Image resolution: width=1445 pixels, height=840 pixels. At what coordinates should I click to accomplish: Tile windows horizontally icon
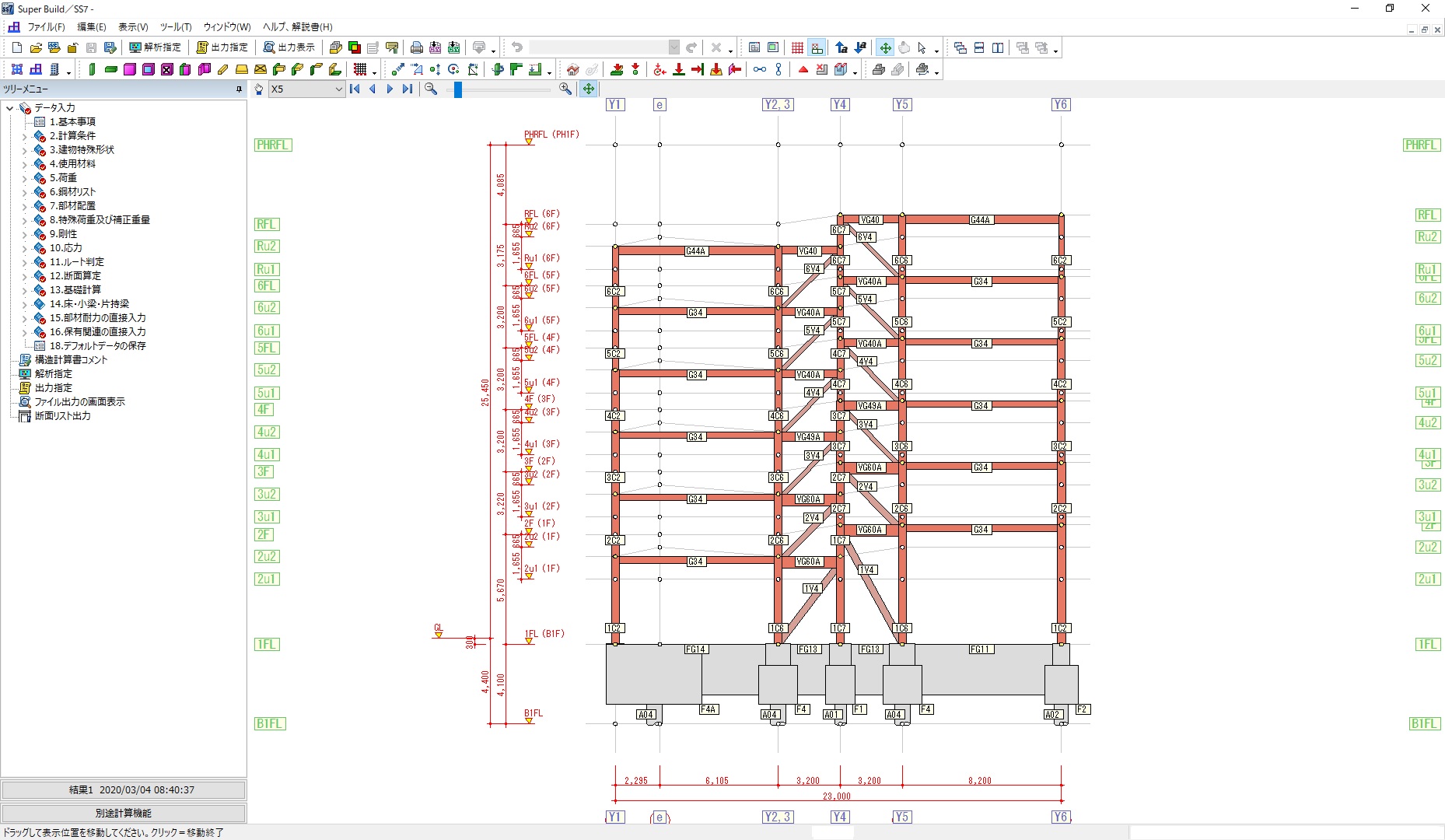point(979,48)
